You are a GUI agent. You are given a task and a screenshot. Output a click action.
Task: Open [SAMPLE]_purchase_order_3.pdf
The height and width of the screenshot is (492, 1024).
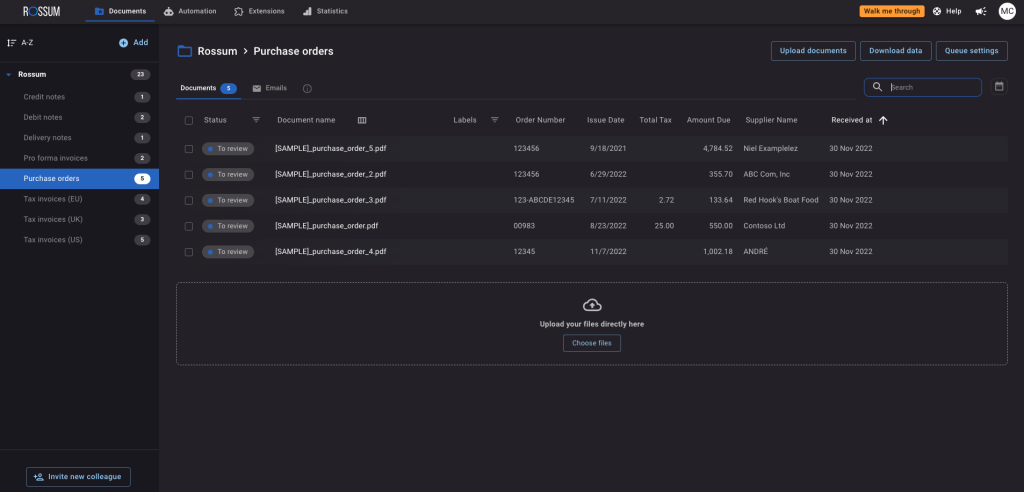[x=330, y=200]
